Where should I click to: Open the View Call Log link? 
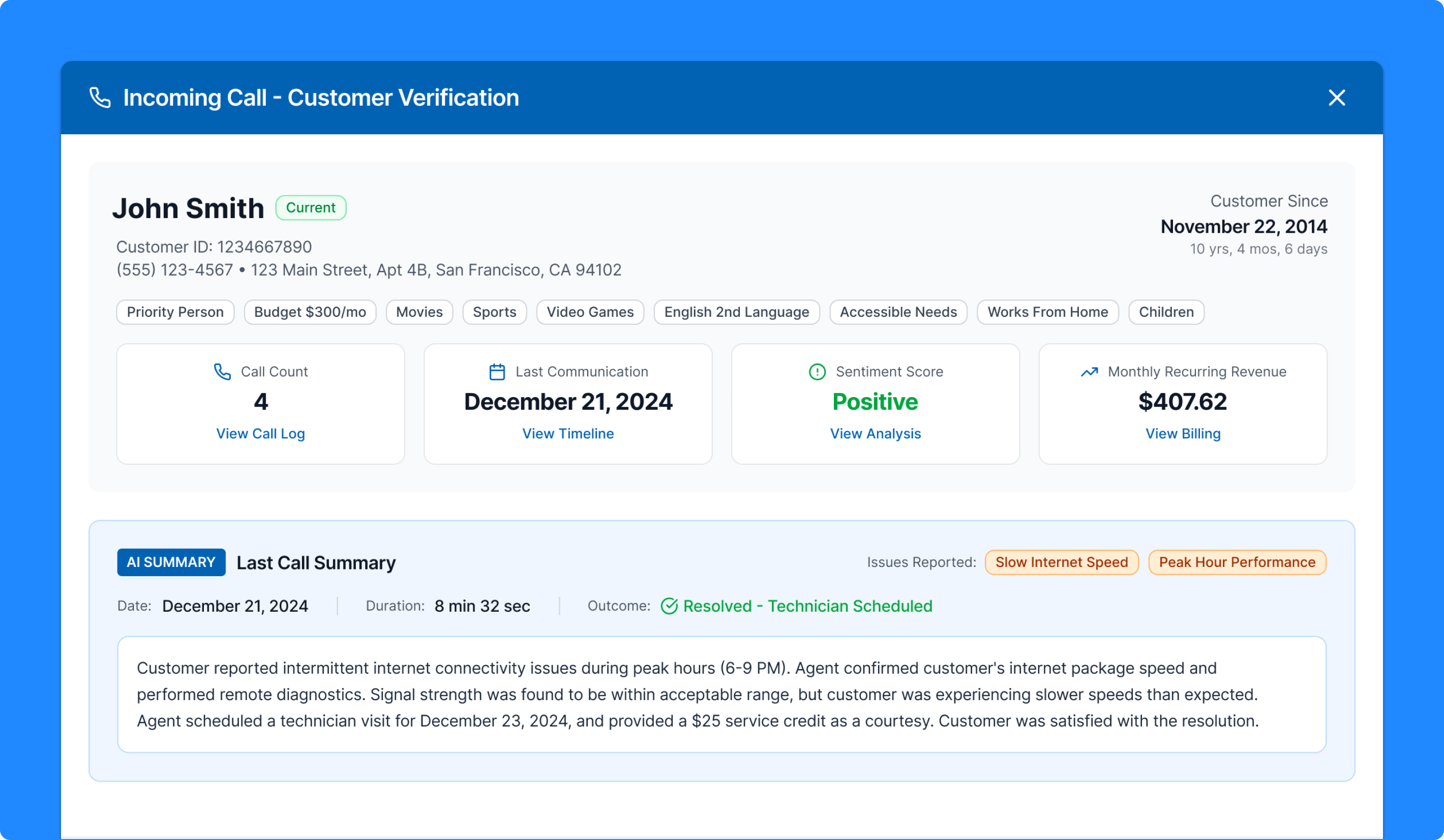coord(260,434)
